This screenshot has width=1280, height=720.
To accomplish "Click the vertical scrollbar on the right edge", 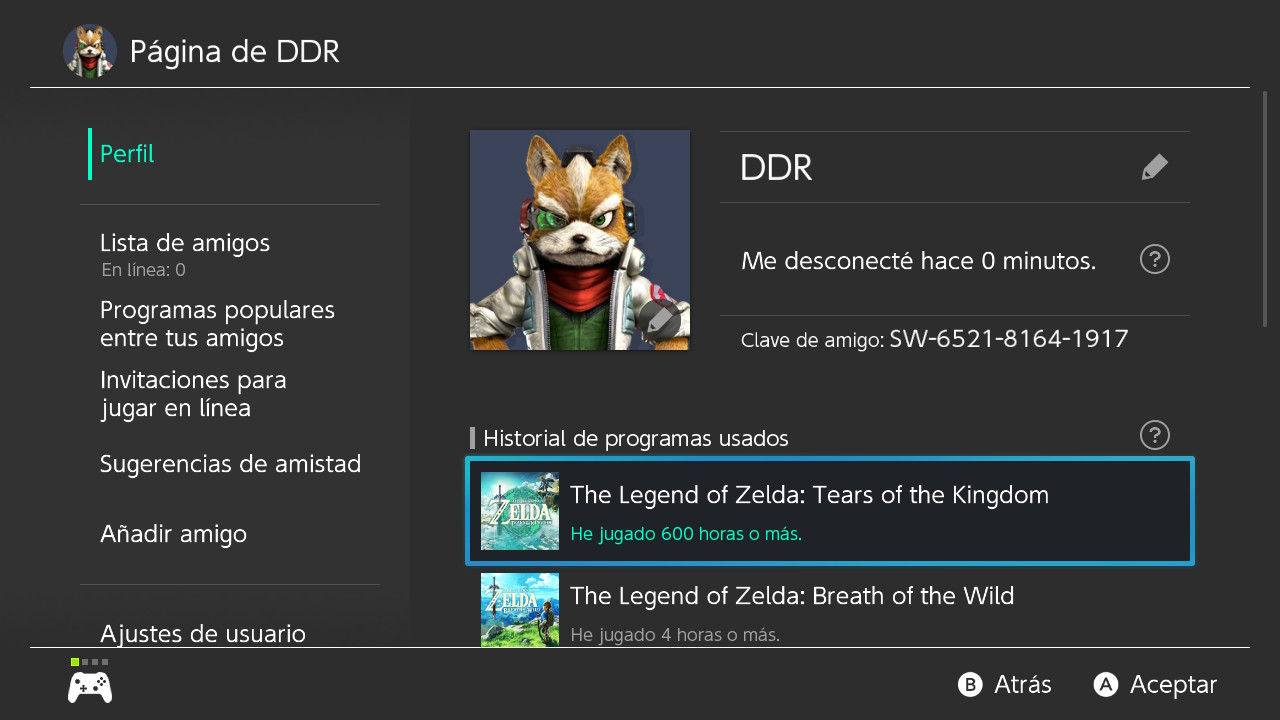I will (1265, 208).
